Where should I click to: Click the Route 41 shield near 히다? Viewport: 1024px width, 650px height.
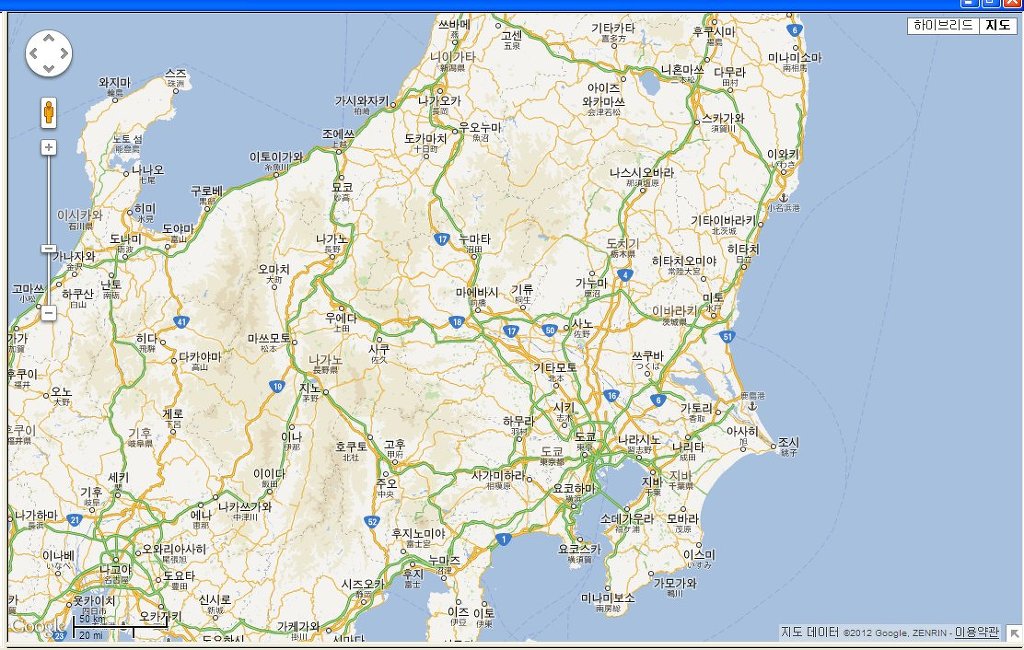[x=182, y=322]
